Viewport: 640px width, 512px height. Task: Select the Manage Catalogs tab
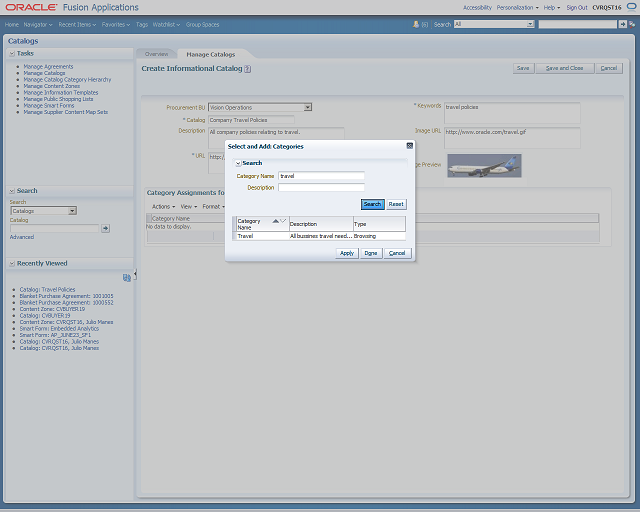coord(211,54)
